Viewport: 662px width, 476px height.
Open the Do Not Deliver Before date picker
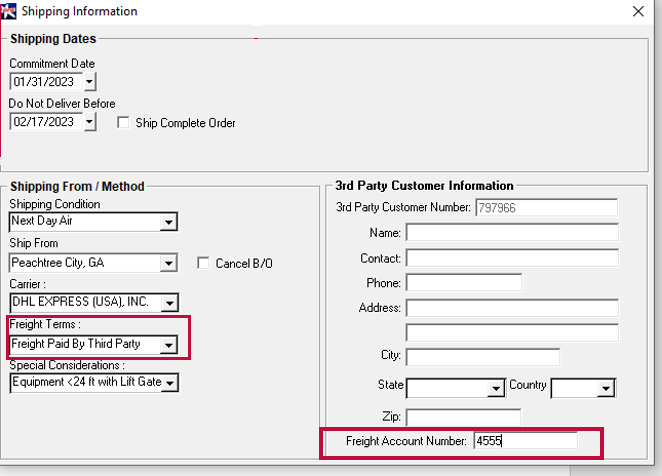(89, 122)
